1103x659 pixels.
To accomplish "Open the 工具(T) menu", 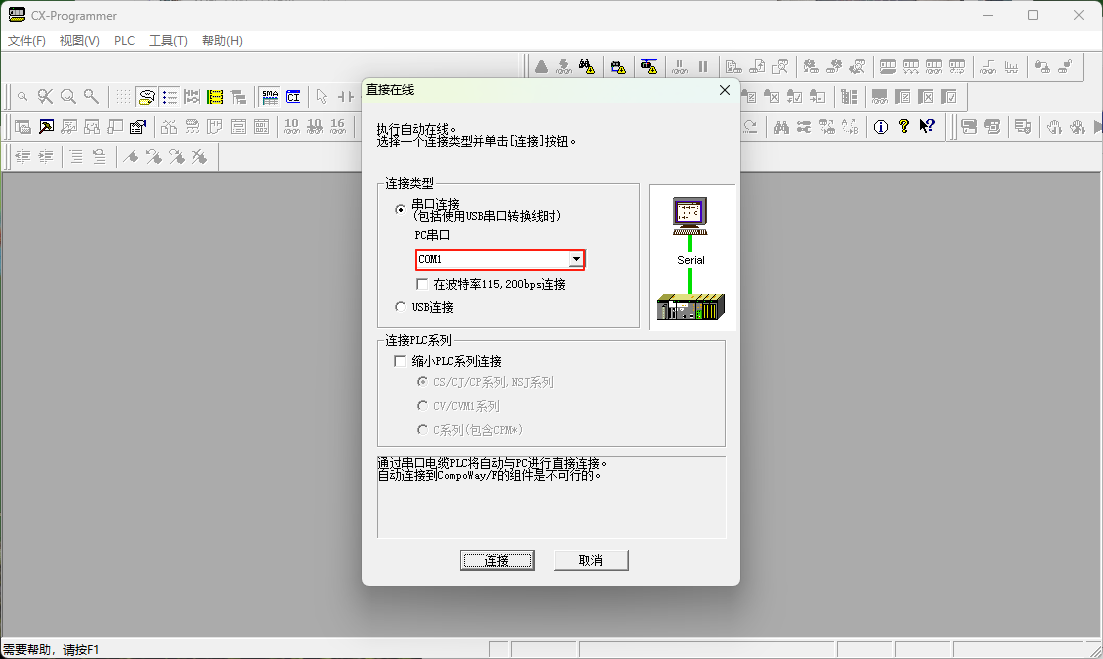I will point(168,41).
